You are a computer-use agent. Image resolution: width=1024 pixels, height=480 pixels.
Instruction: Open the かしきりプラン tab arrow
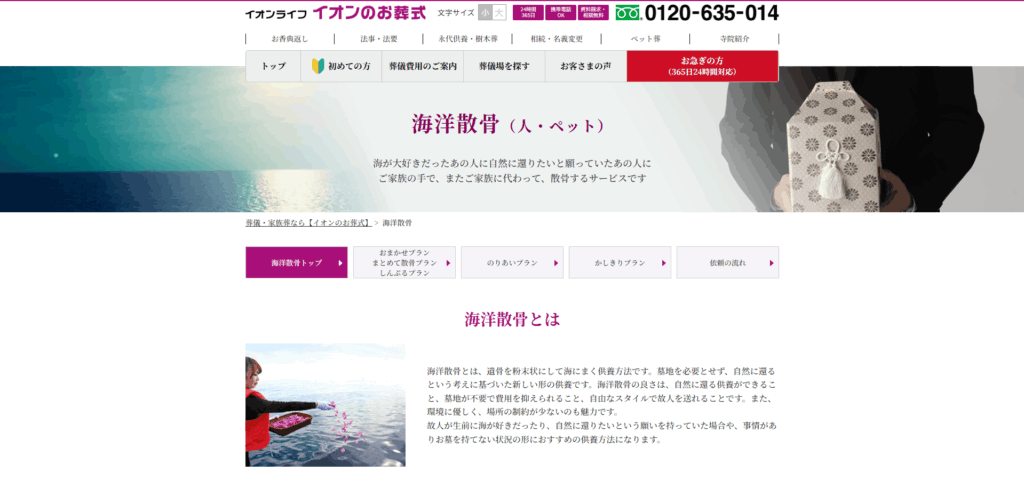(664, 263)
